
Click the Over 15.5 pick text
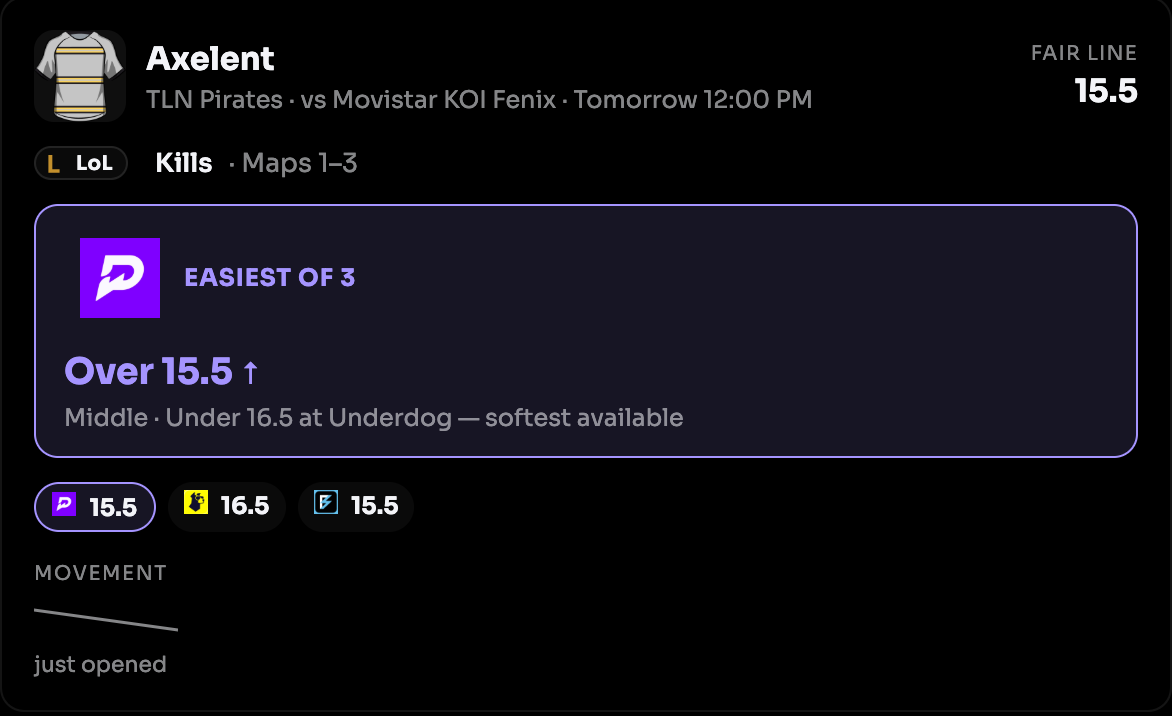click(149, 371)
